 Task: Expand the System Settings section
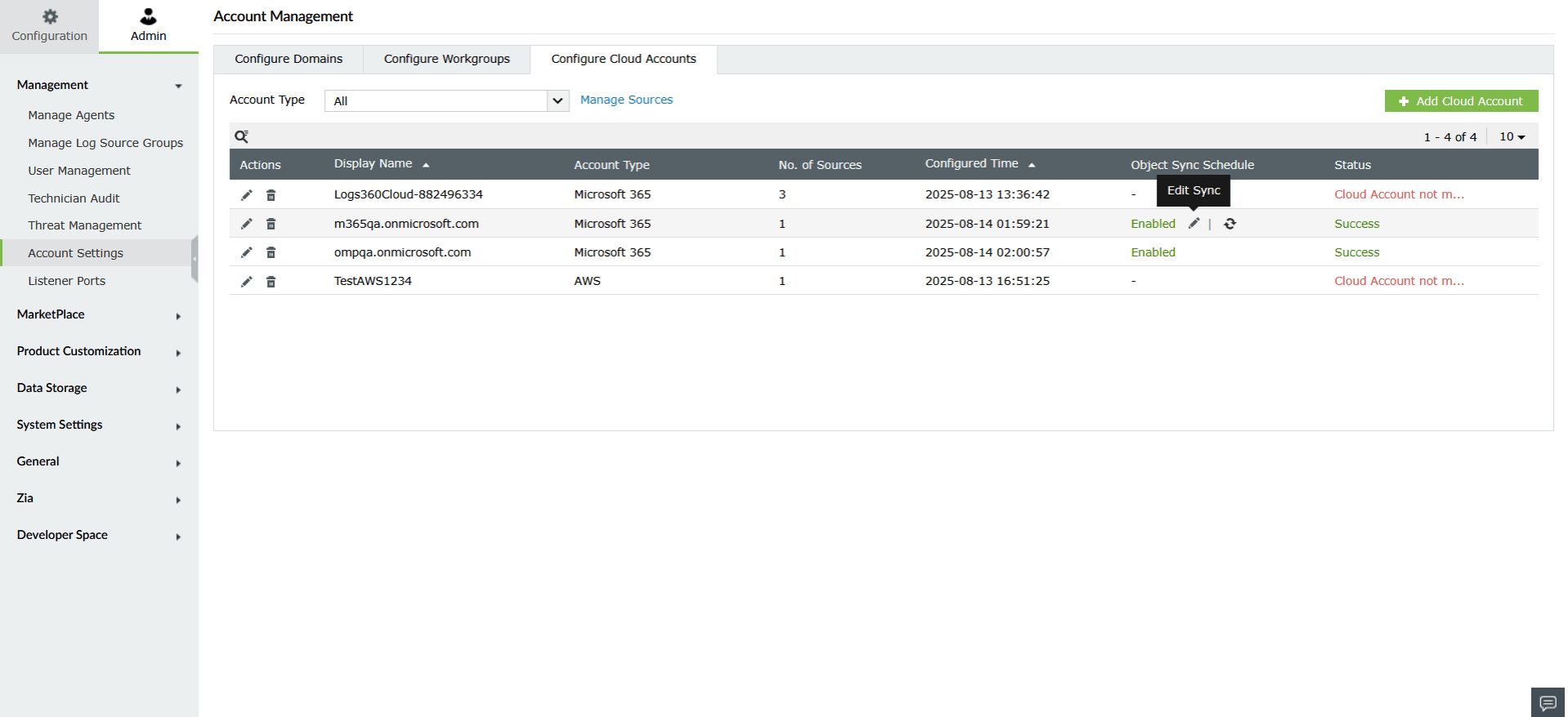tap(99, 425)
